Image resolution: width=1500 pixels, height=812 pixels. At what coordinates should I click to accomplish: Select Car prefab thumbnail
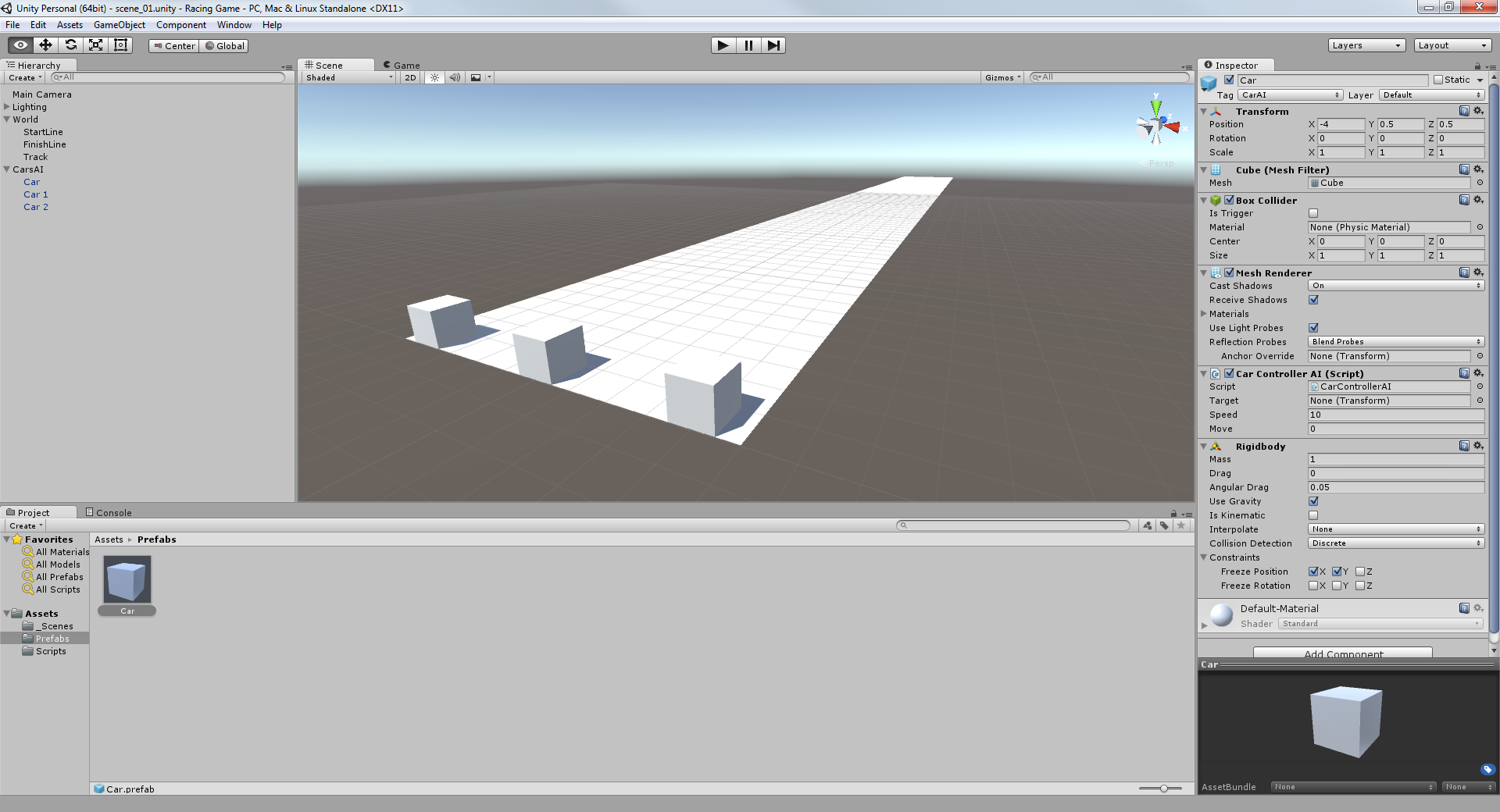(x=127, y=579)
